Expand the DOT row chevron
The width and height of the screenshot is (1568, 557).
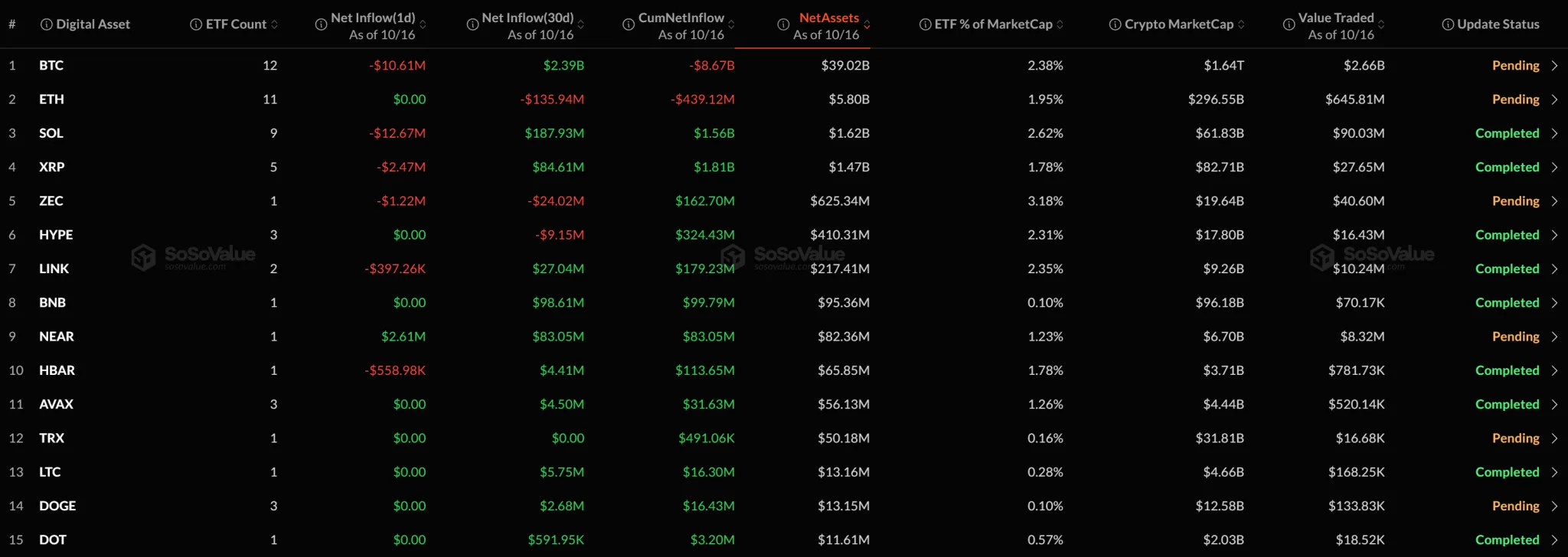(x=1554, y=540)
